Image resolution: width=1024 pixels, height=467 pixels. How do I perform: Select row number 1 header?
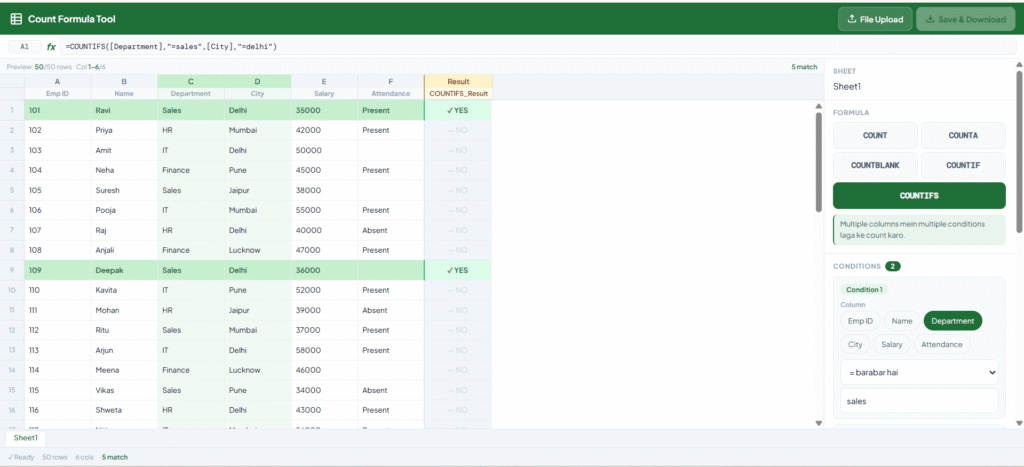click(x=12, y=110)
